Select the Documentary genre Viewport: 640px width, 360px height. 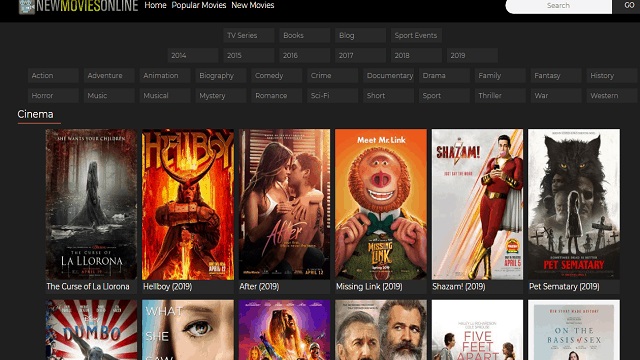click(388, 76)
